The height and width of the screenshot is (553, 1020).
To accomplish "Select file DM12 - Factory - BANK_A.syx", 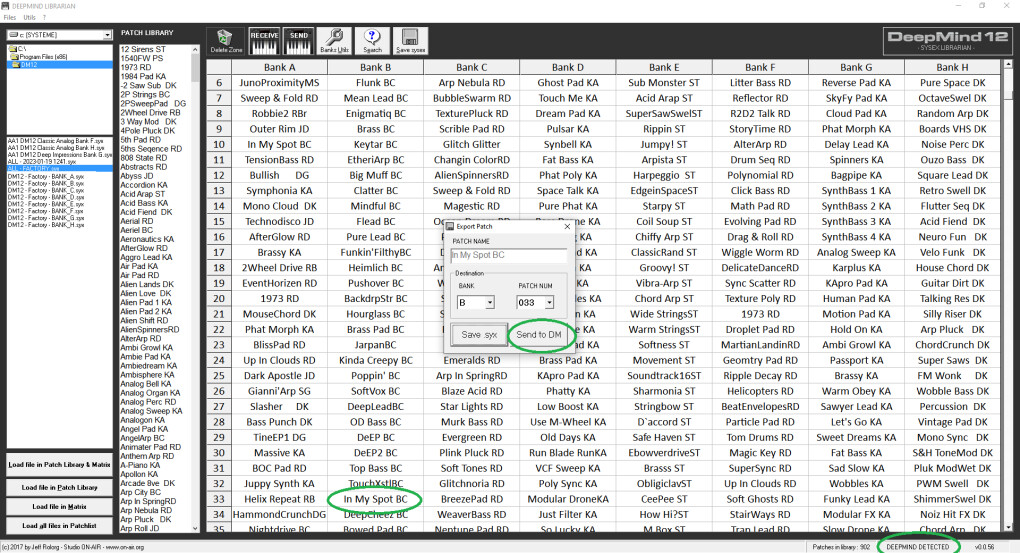I will coord(46,176).
